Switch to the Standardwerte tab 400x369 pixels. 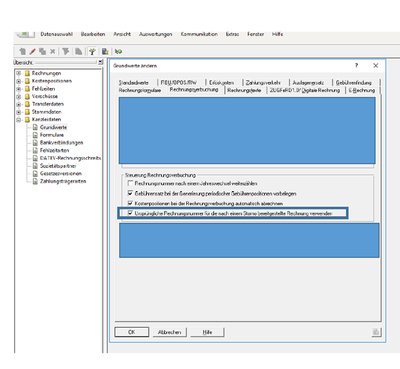click(x=134, y=82)
